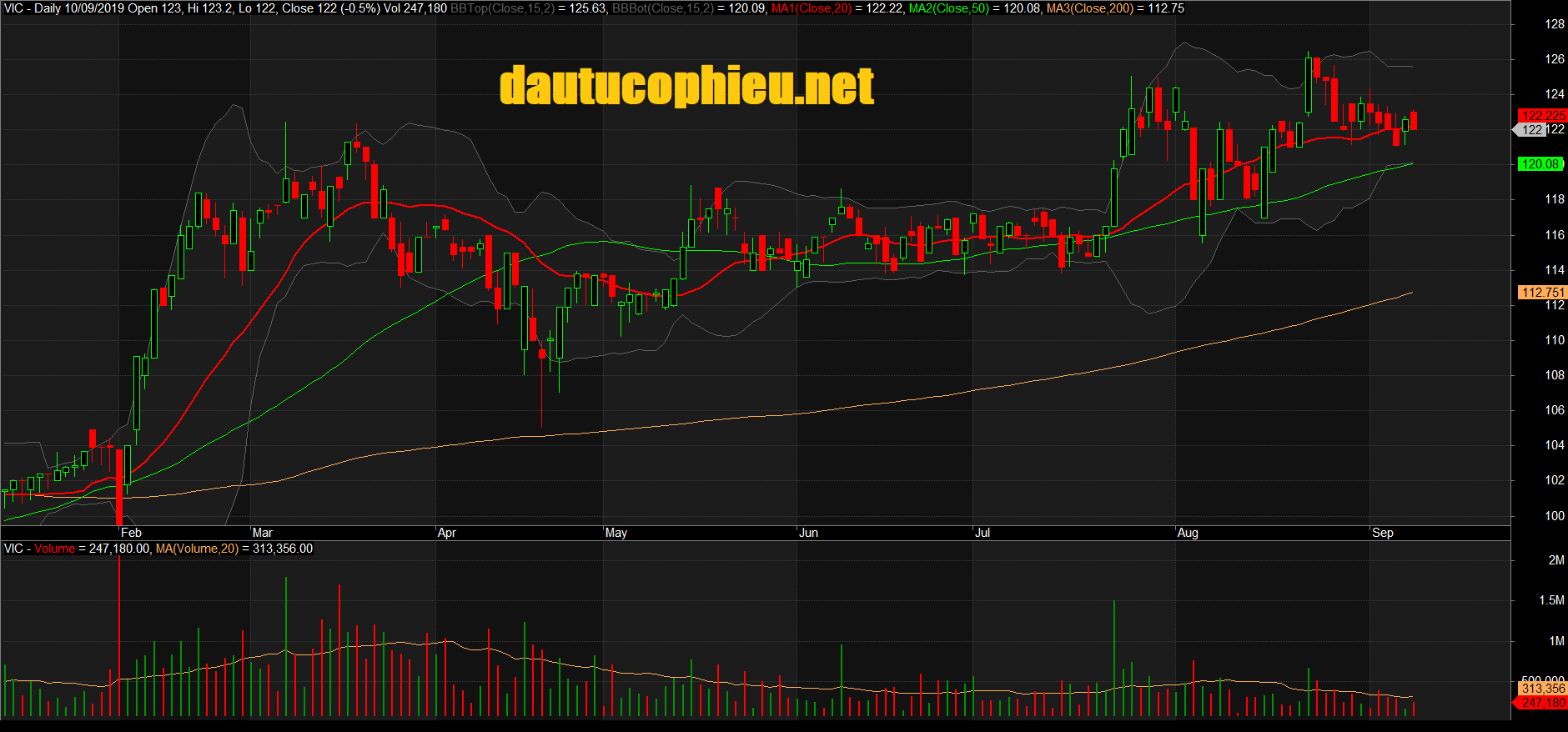Click the 313,356 volume average tag
1568x732 pixels.
[x=1542, y=689]
